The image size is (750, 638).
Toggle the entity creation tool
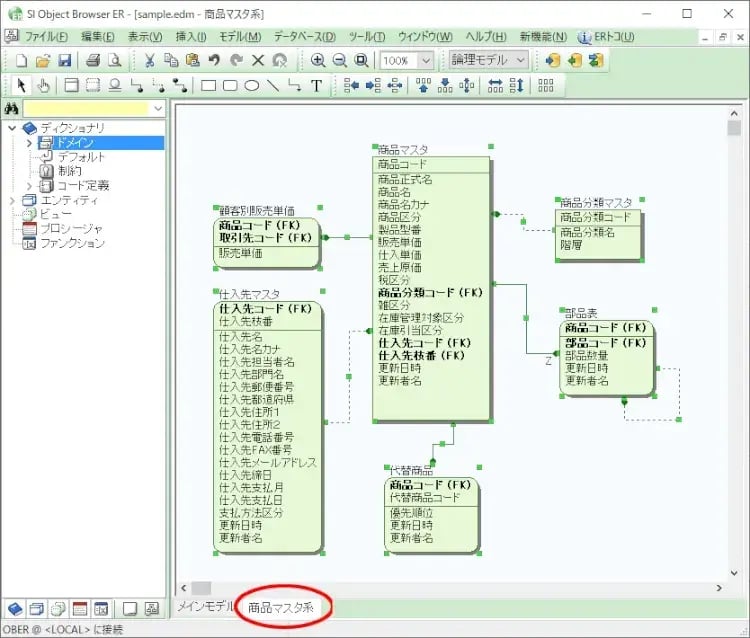[x=71, y=85]
